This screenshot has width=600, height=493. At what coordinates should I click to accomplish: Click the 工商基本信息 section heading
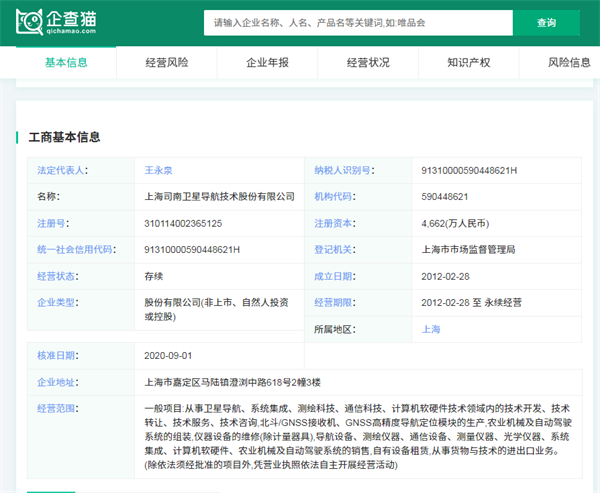[64, 137]
